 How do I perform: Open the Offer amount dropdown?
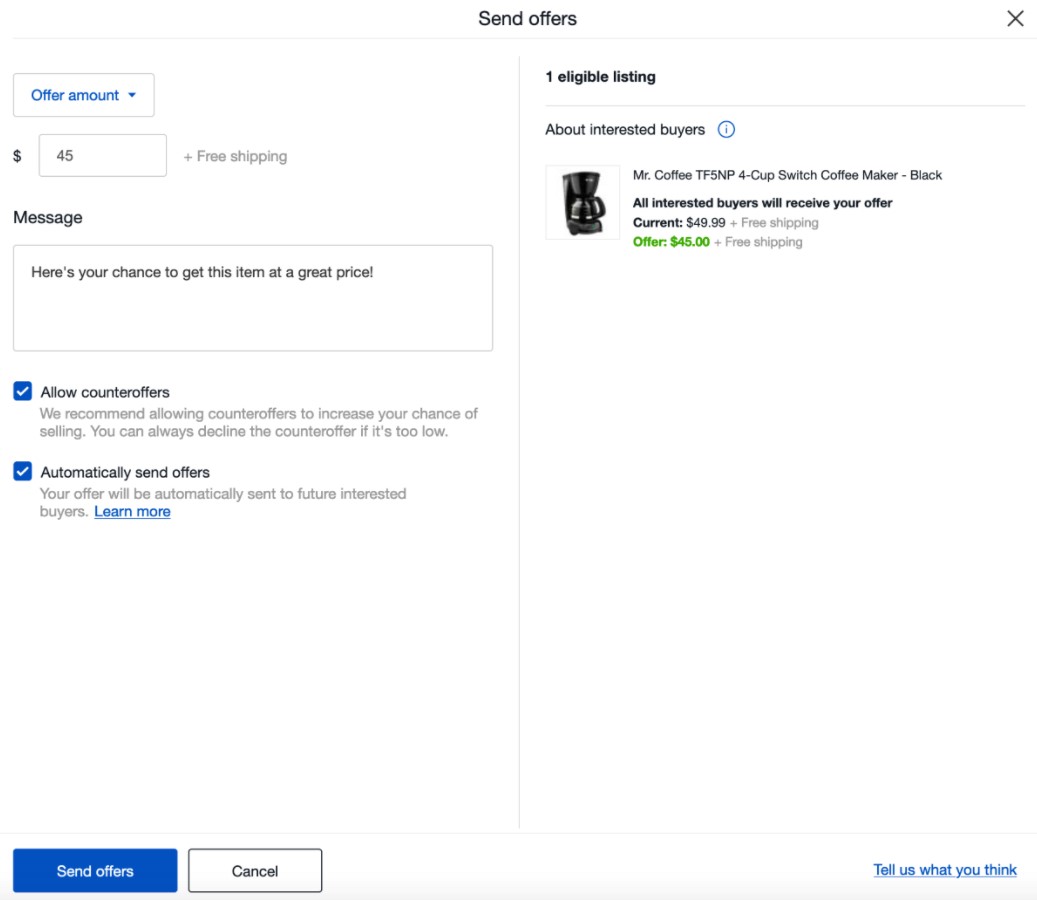tap(83, 95)
